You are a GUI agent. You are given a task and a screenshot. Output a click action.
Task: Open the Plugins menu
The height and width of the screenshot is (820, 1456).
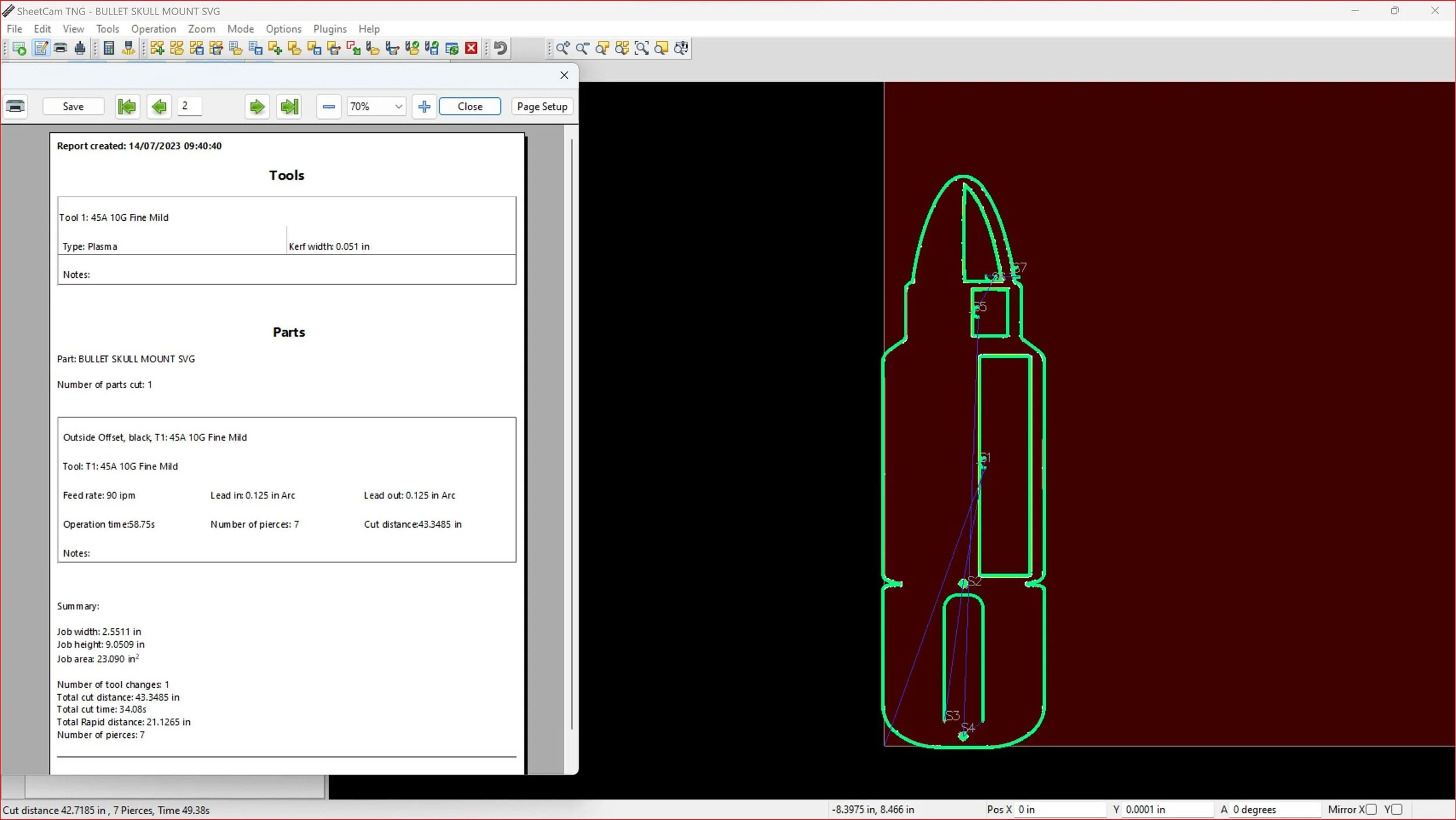(x=330, y=29)
